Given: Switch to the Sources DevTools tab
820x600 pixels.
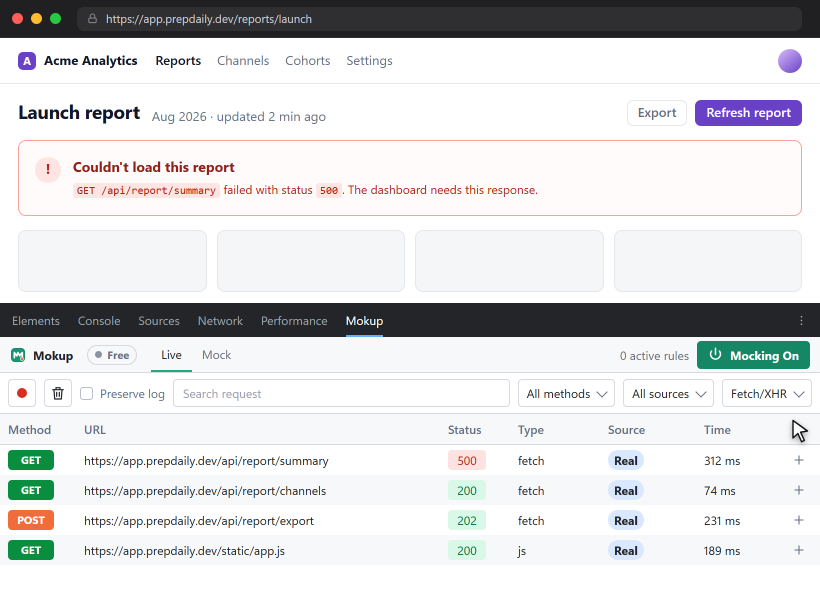Looking at the screenshot, I should click(158, 321).
